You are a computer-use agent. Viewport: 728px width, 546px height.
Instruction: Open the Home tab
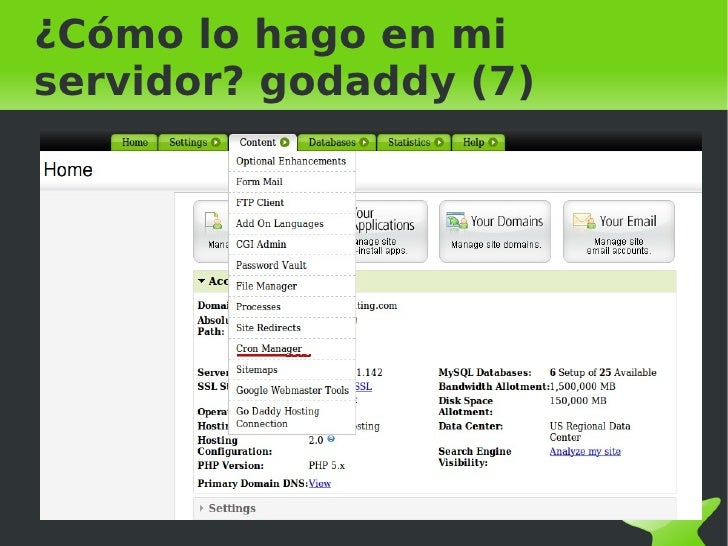[x=135, y=143]
